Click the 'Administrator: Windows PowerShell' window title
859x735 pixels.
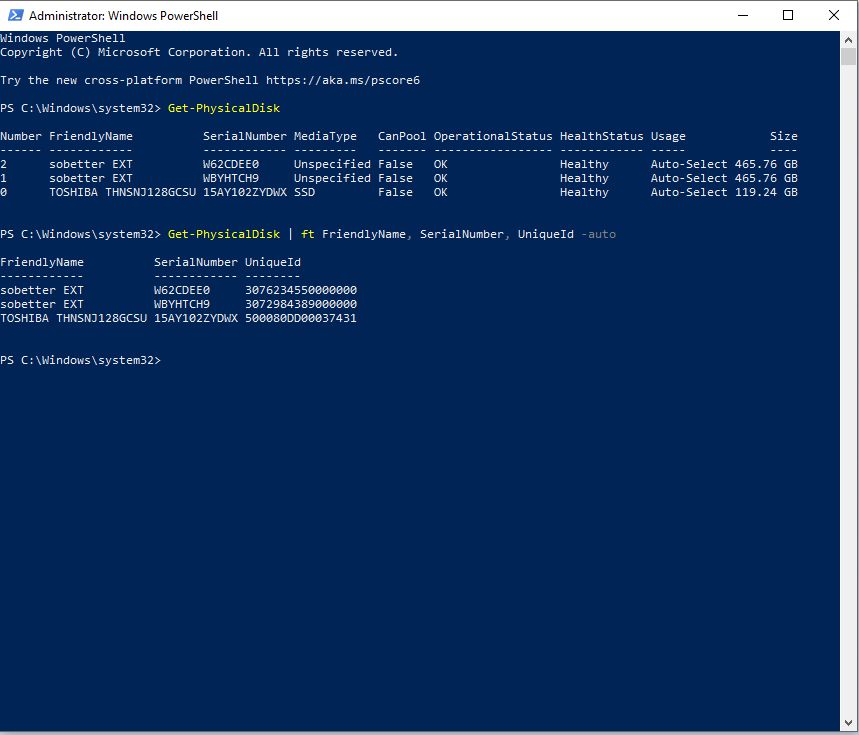123,16
